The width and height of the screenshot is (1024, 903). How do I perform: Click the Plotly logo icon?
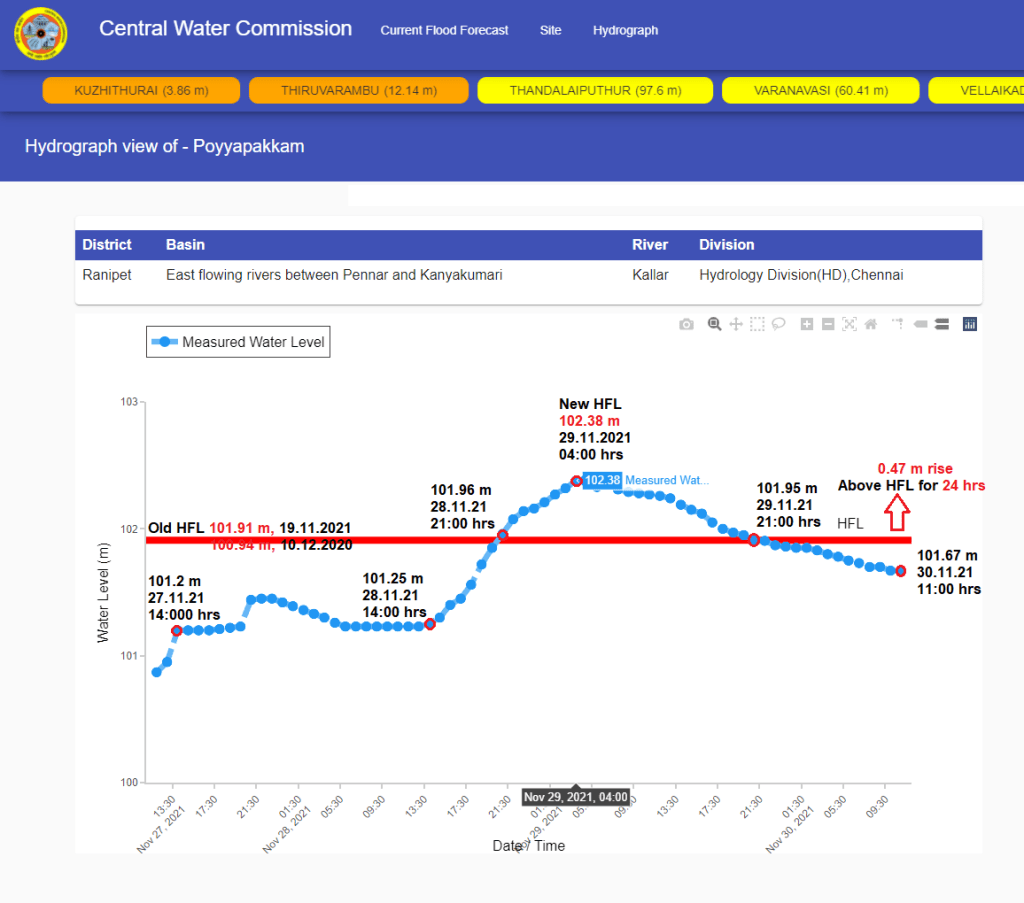(969, 324)
